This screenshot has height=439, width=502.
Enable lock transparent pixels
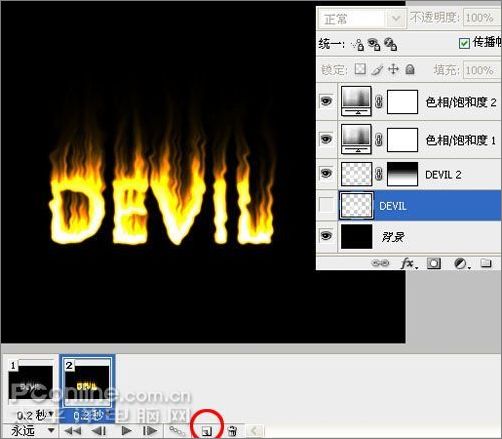click(x=360, y=69)
